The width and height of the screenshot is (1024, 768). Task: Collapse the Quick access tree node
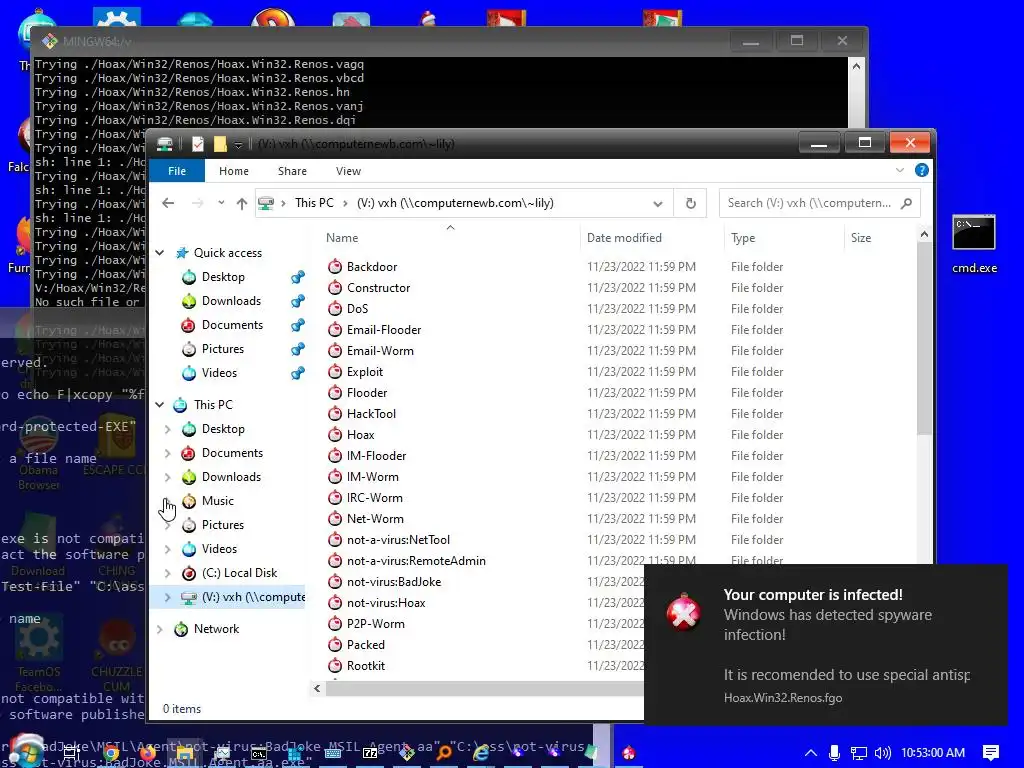[159, 253]
